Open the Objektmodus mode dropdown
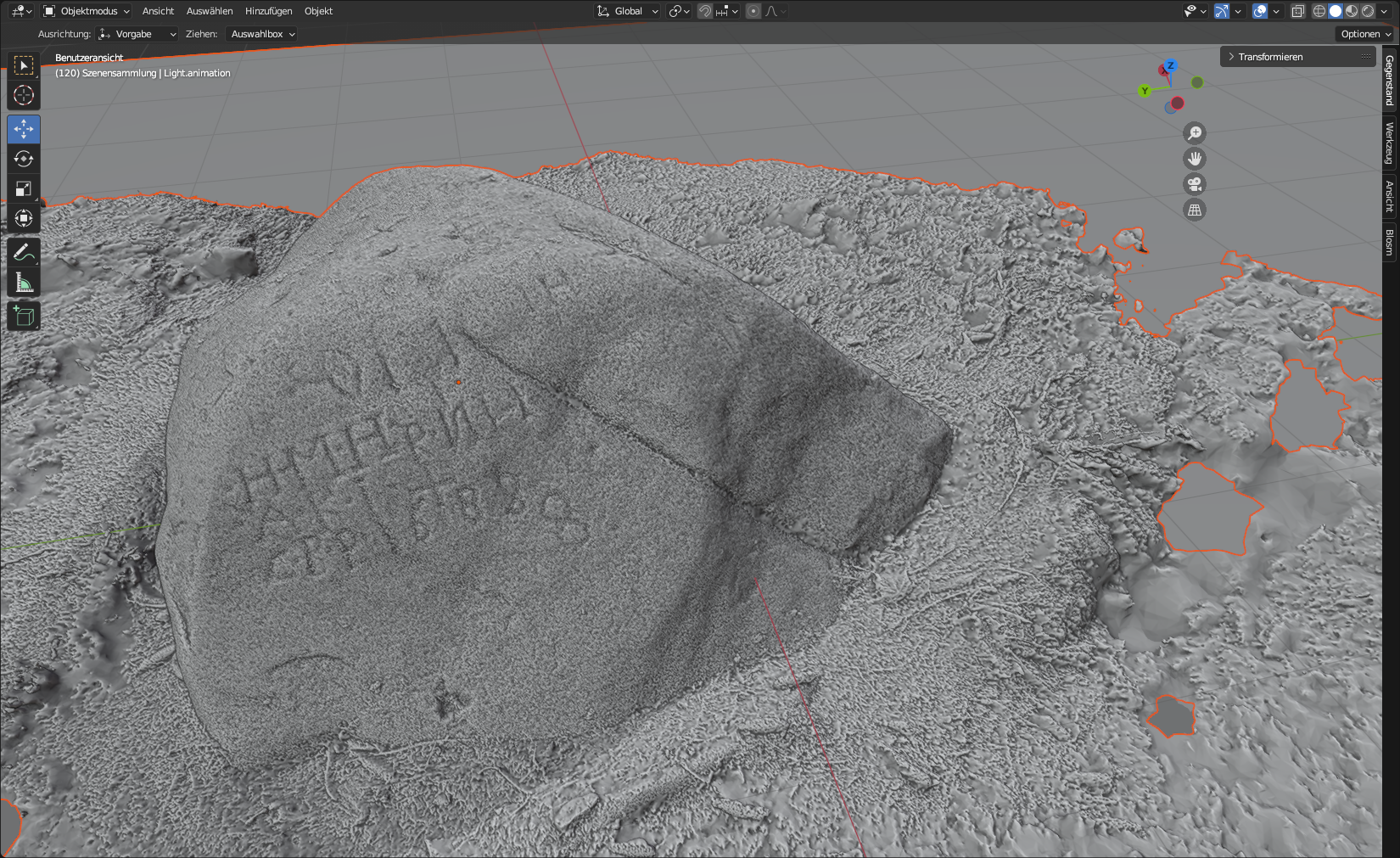The image size is (1400, 858). pyautogui.click(x=87, y=11)
